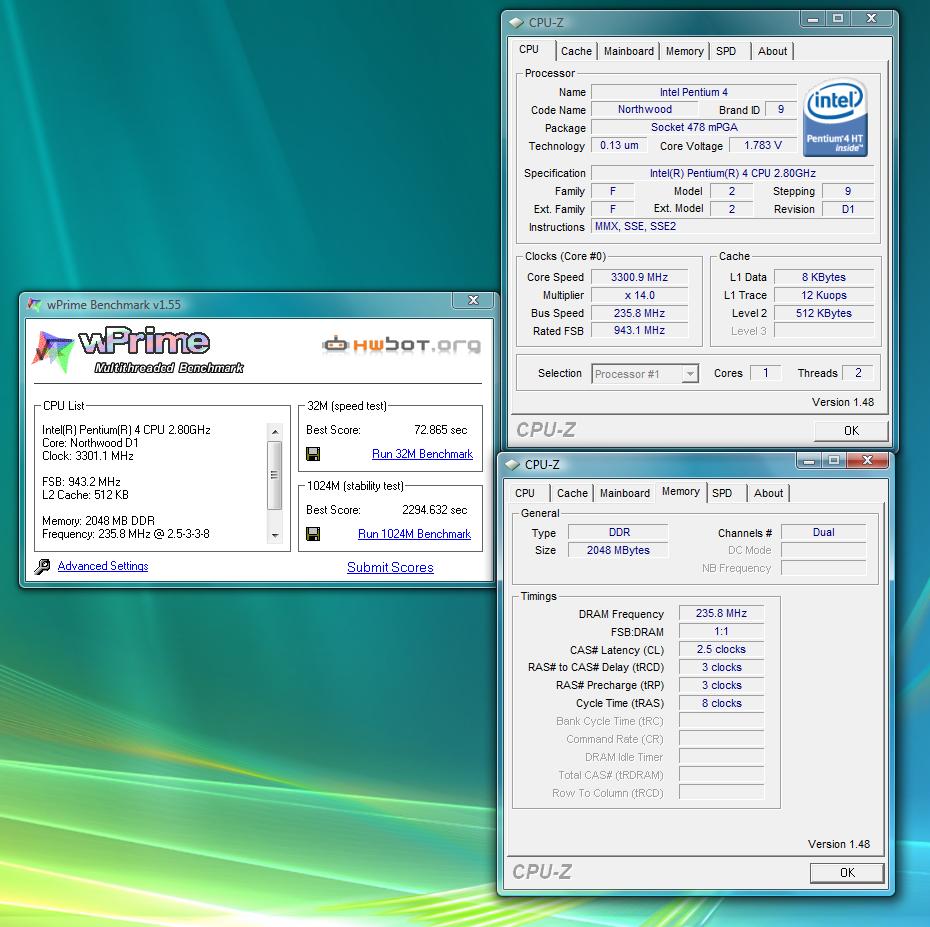Click the CAS# Latency 2.5 clocks value
Image resolution: width=930 pixels, height=927 pixels.
click(x=721, y=649)
